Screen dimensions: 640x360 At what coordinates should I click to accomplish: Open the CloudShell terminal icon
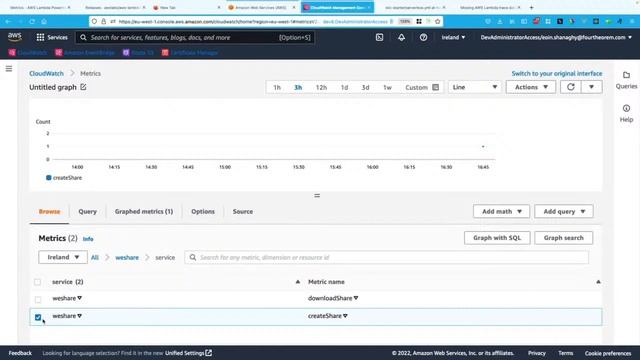[x=380, y=37]
